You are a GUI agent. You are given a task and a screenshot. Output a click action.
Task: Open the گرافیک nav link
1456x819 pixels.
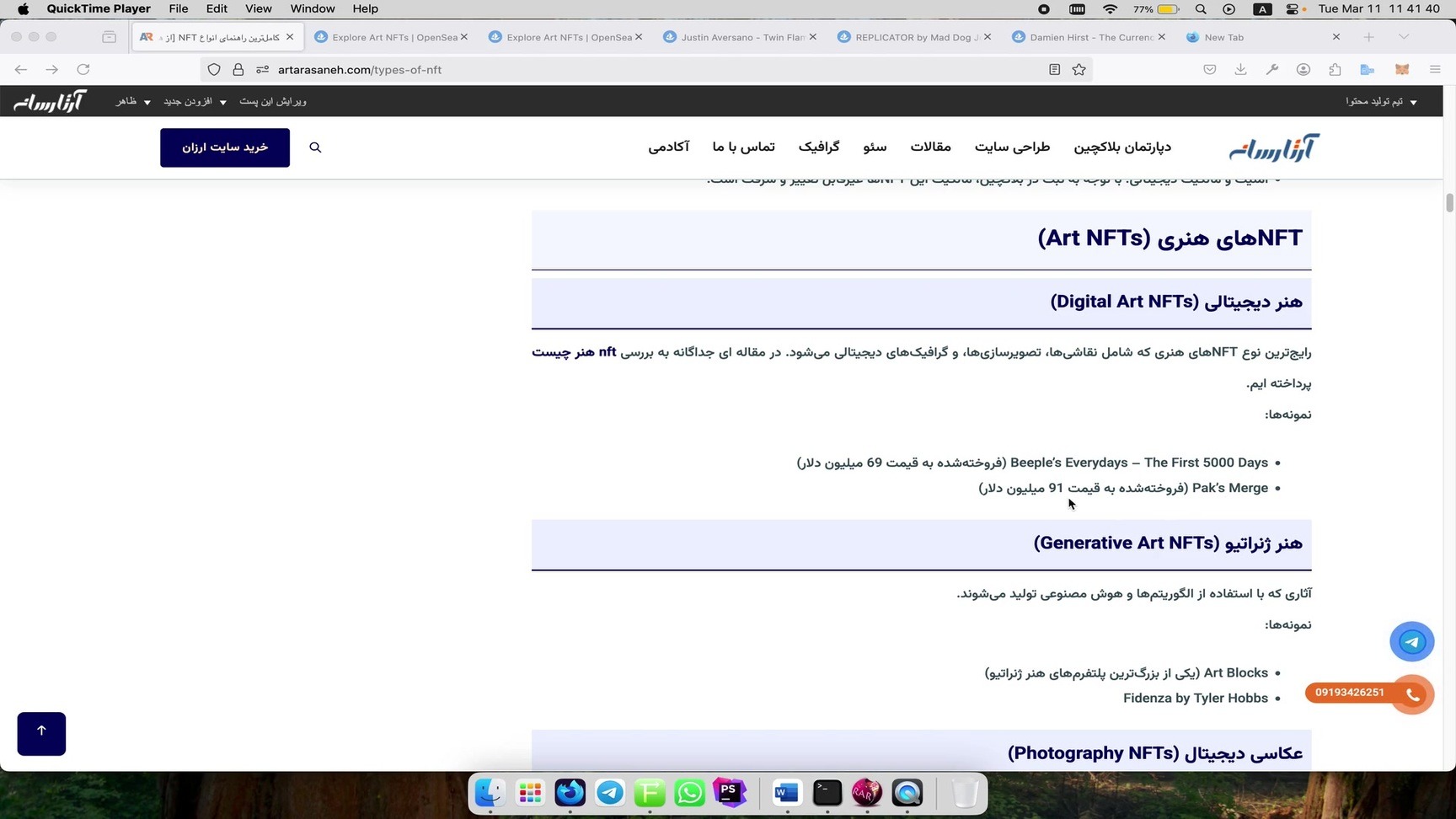coord(819,147)
